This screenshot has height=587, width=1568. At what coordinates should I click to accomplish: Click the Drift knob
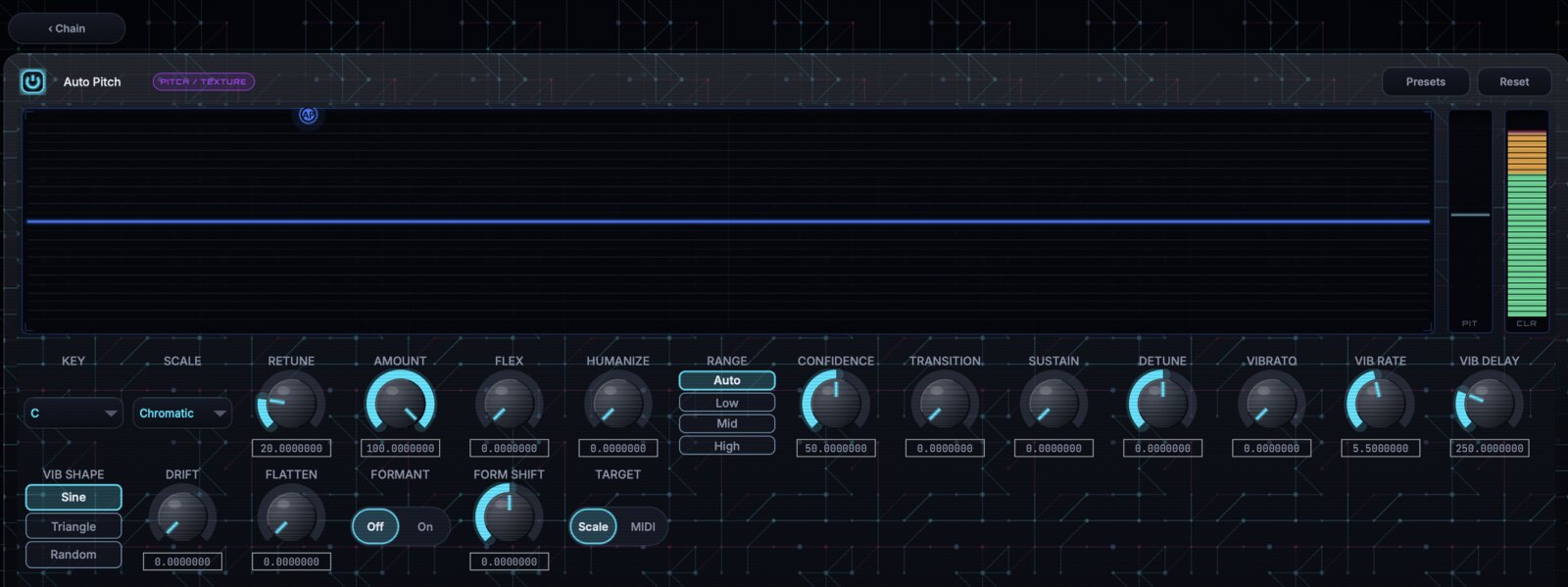(182, 516)
